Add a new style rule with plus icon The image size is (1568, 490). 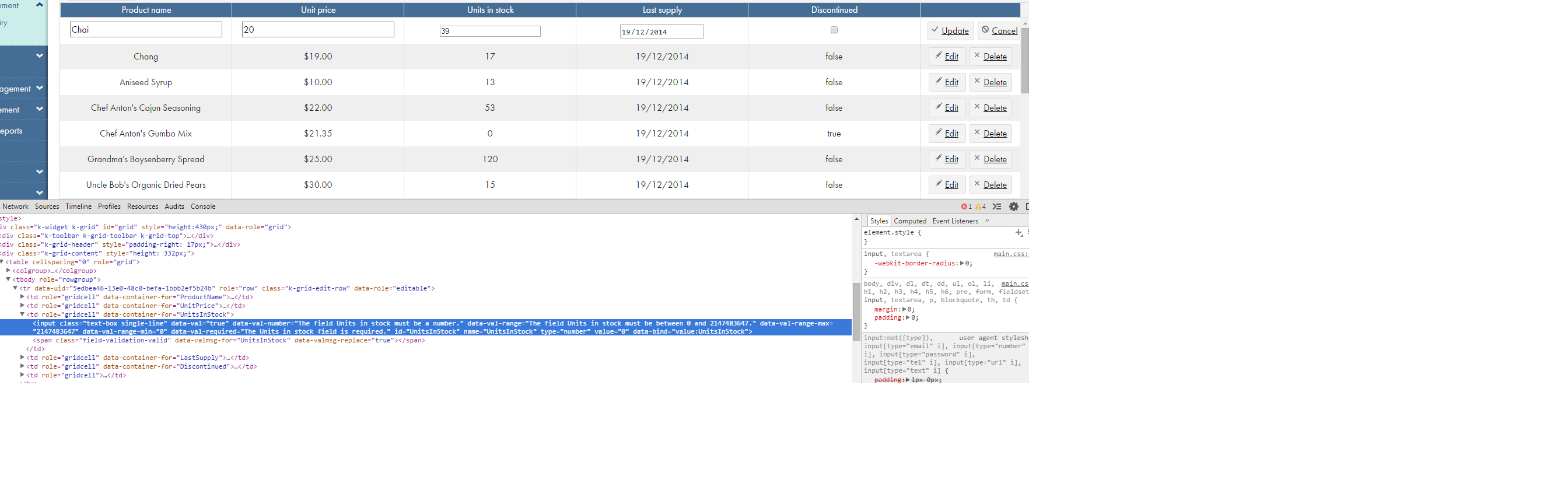1019,233
